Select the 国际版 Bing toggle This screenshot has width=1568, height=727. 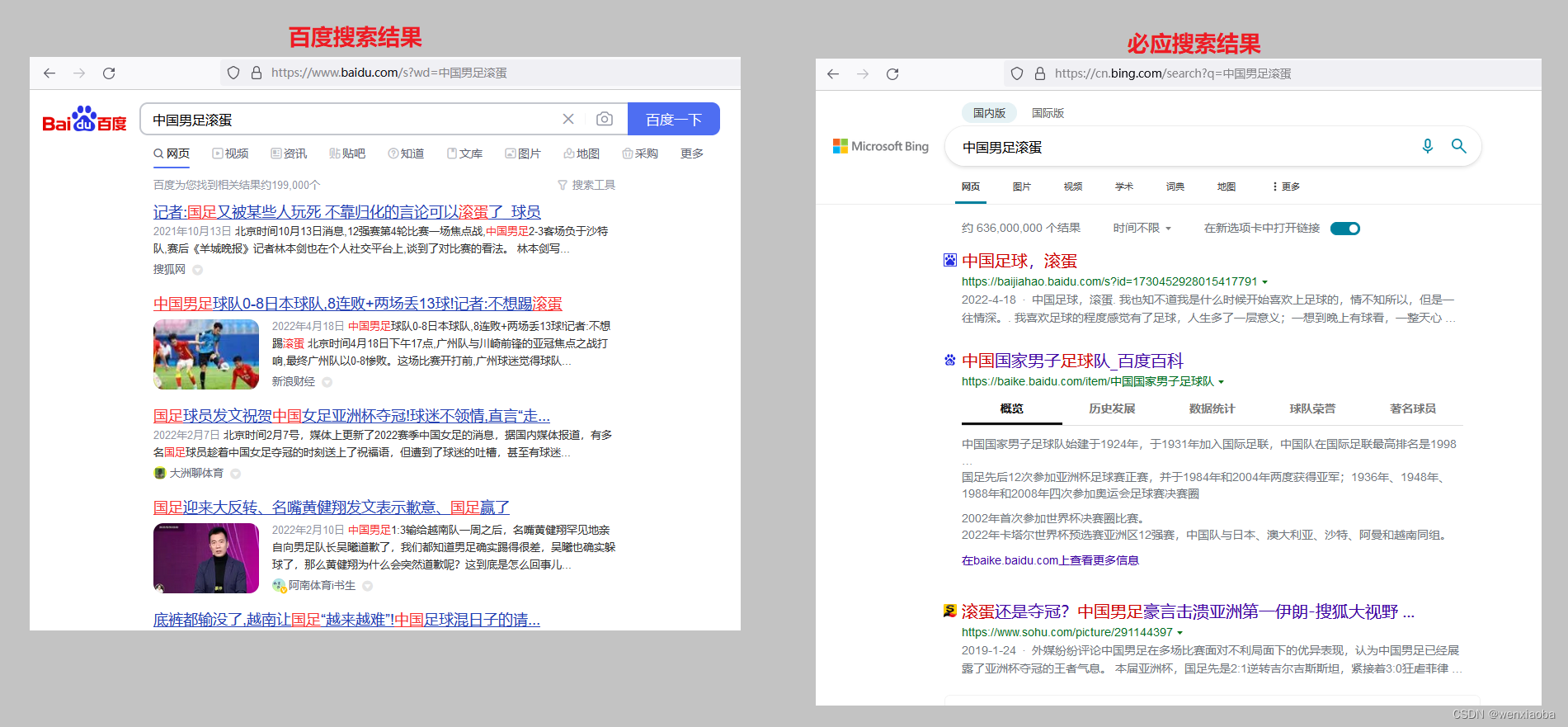[1048, 113]
